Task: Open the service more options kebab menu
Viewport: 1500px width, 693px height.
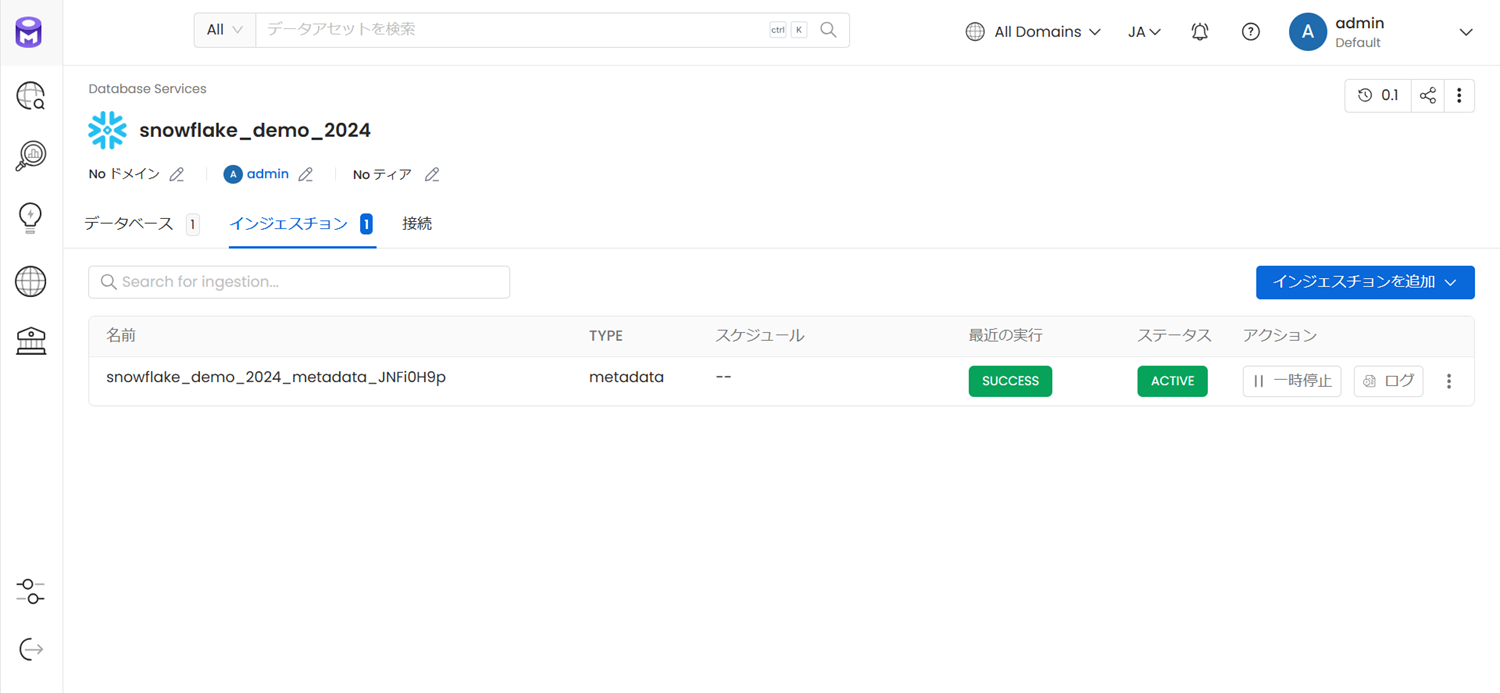Action: 1459,96
